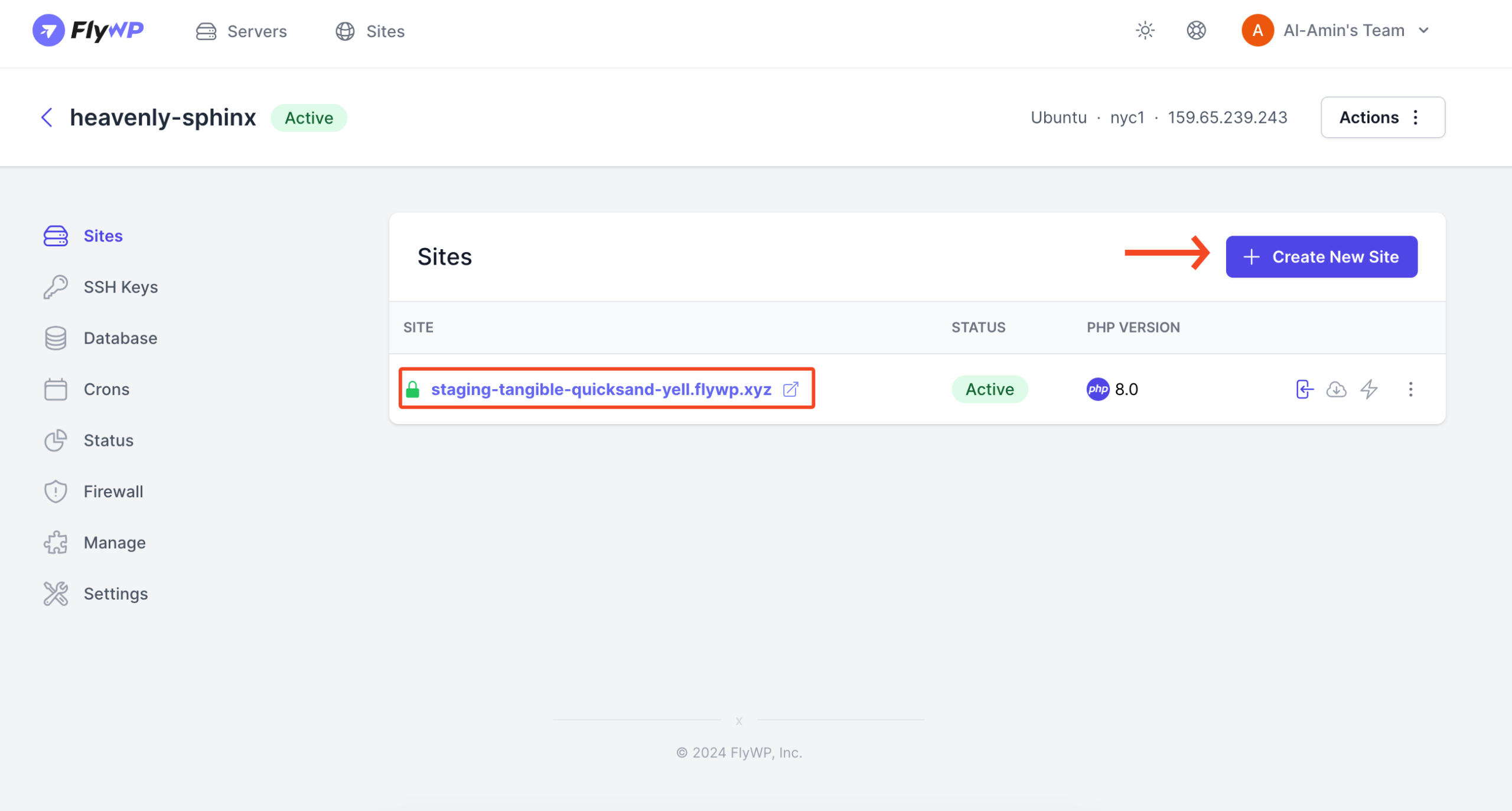Click the green SSL lock icon
The height and width of the screenshot is (811, 1512).
413,389
